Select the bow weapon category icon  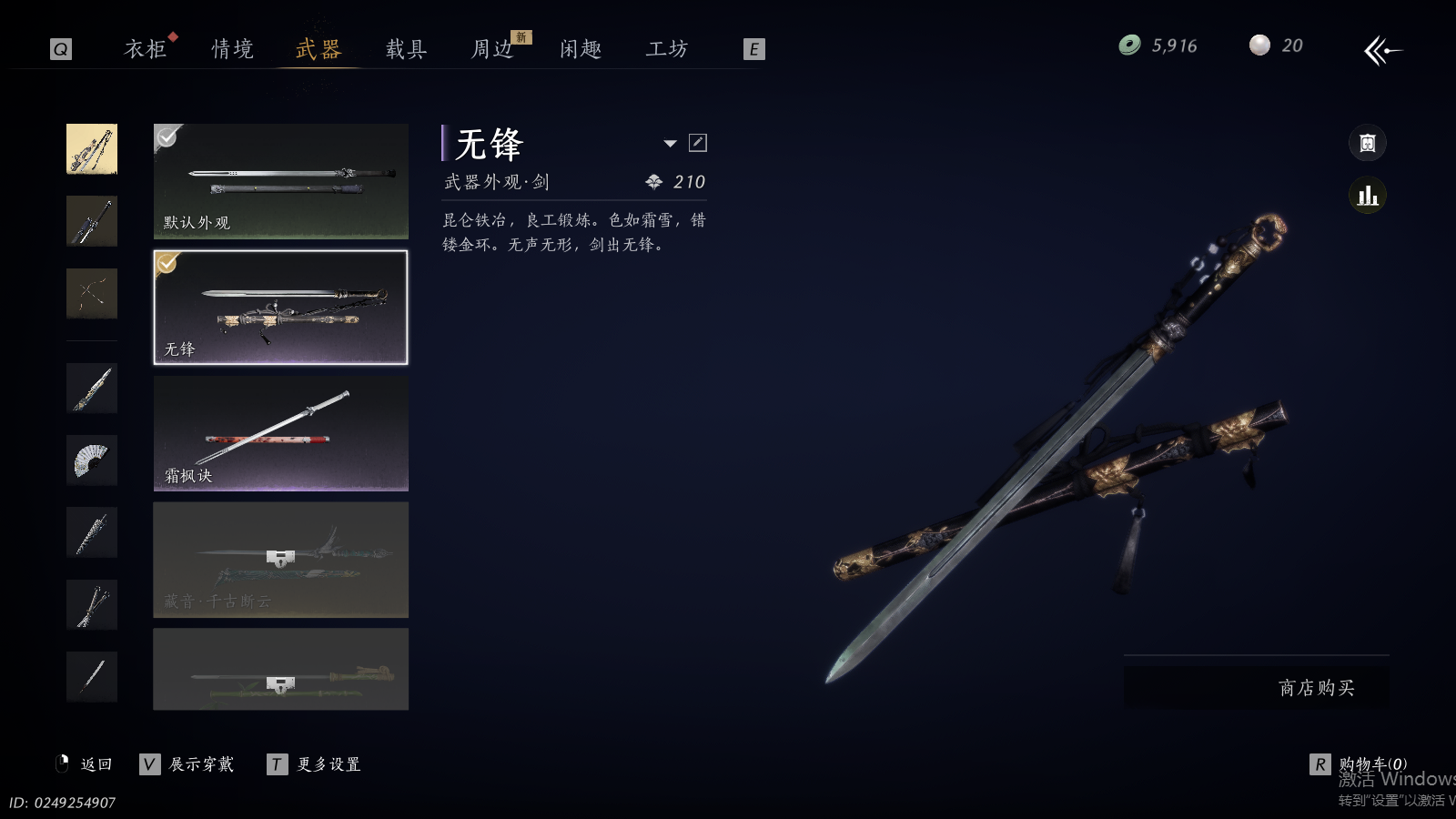tap(92, 293)
